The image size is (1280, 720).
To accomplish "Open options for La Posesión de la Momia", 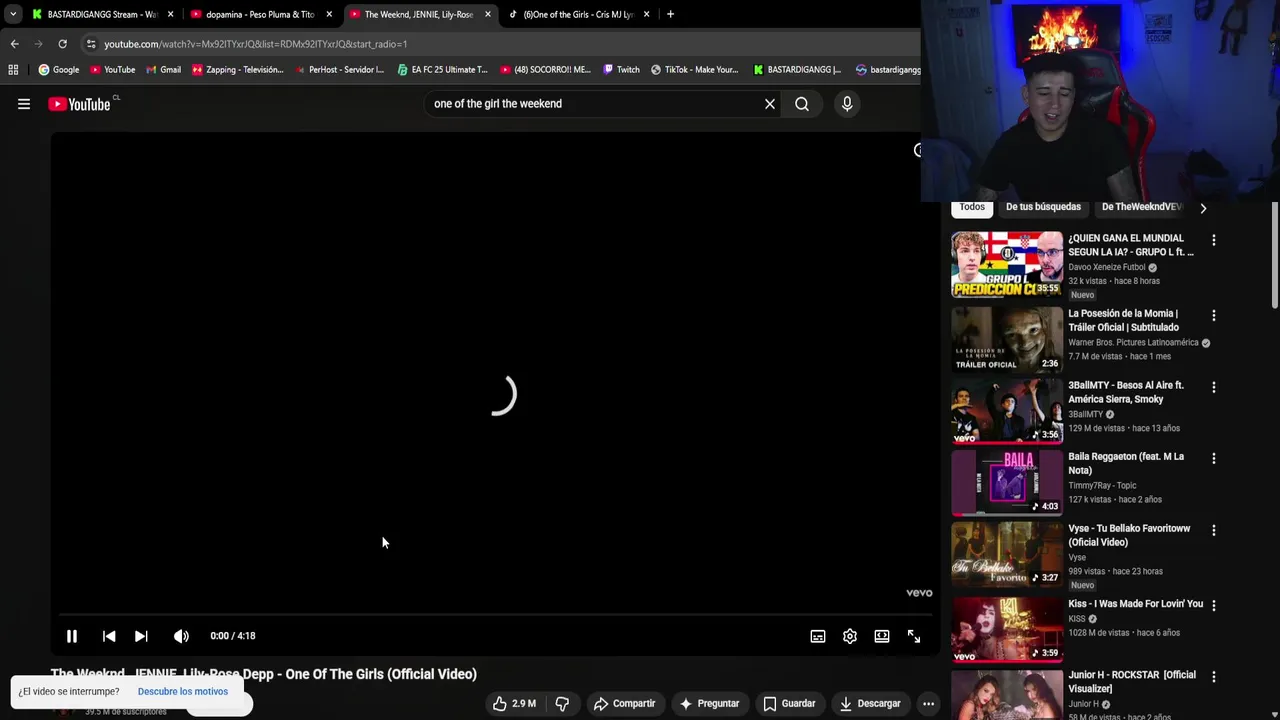I will [x=1214, y=315].
